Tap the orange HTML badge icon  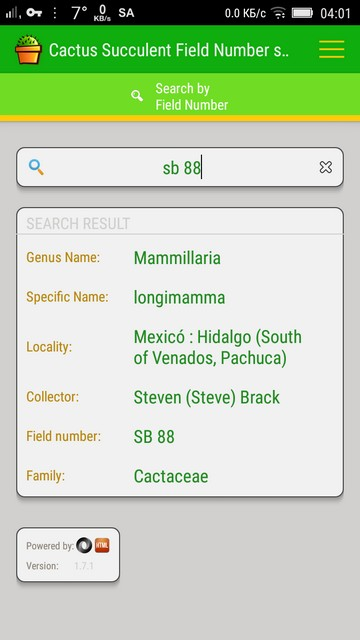coord(102,545)
